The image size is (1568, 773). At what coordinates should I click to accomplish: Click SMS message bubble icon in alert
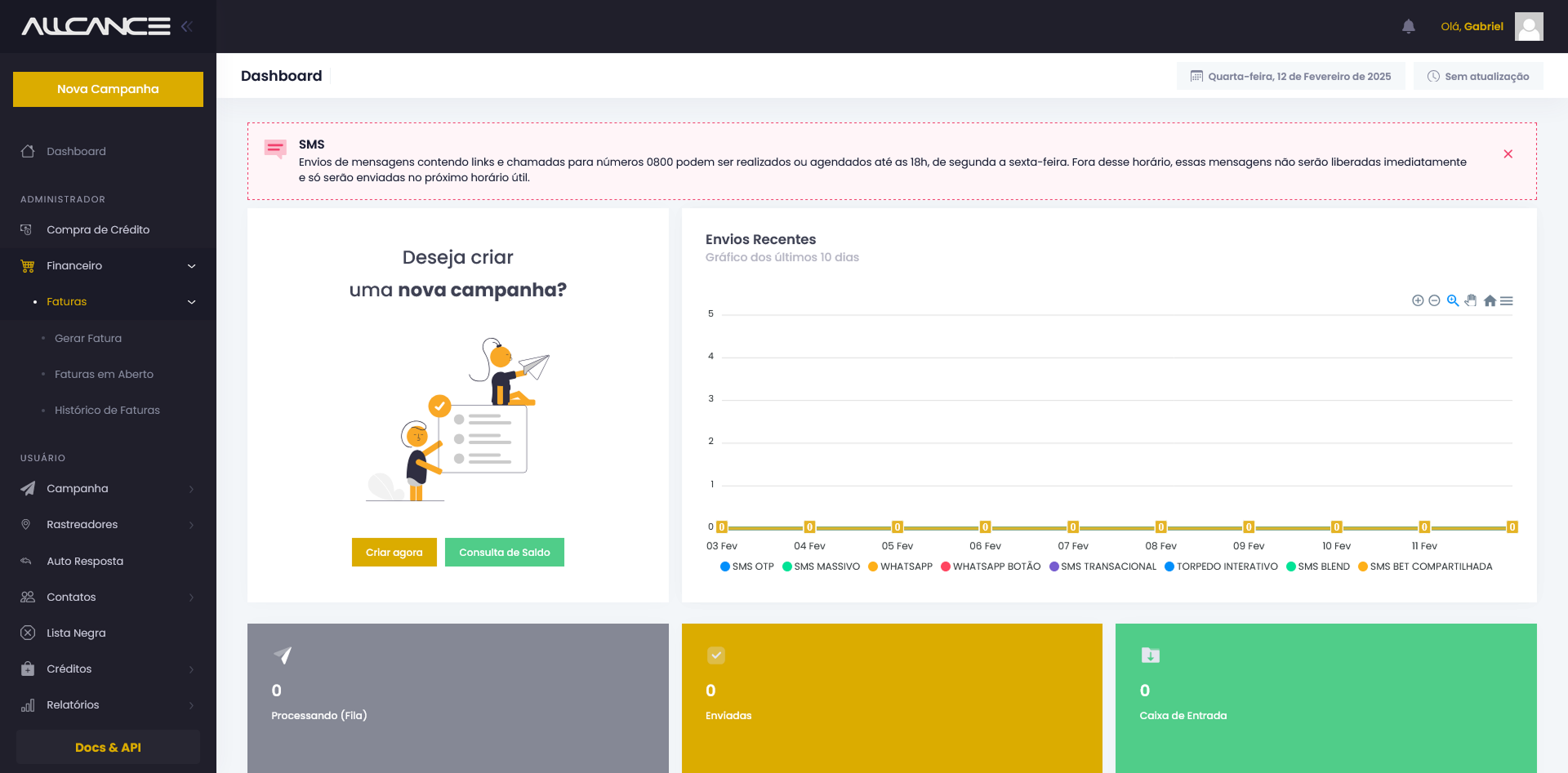coord(275,149)
